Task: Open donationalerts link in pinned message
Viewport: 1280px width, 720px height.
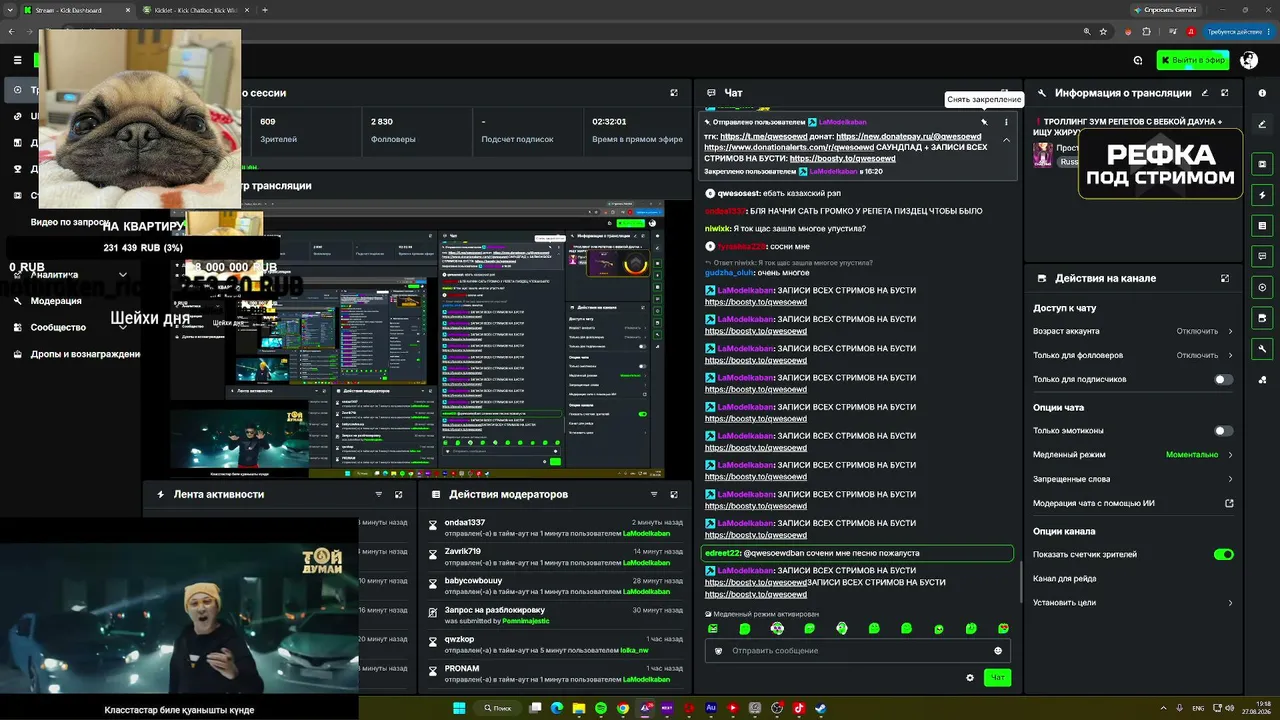Action: coord(788,147)
